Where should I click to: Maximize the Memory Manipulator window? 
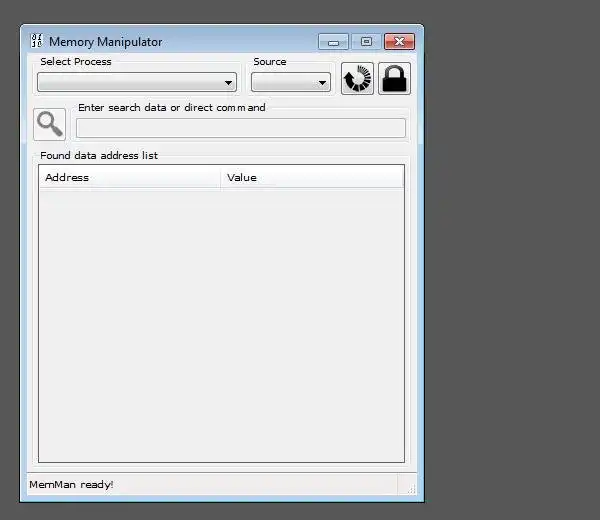pos(366,42)
